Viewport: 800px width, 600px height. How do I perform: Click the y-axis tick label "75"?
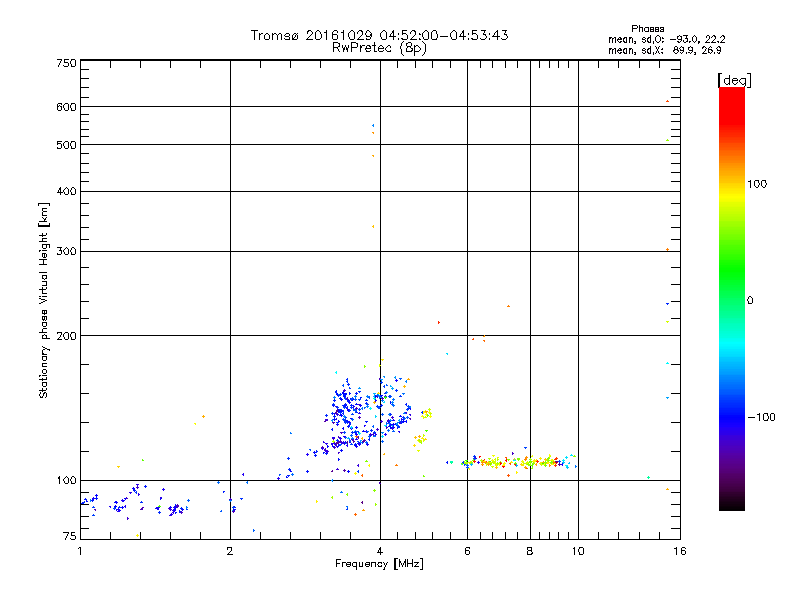coord(69,536)
